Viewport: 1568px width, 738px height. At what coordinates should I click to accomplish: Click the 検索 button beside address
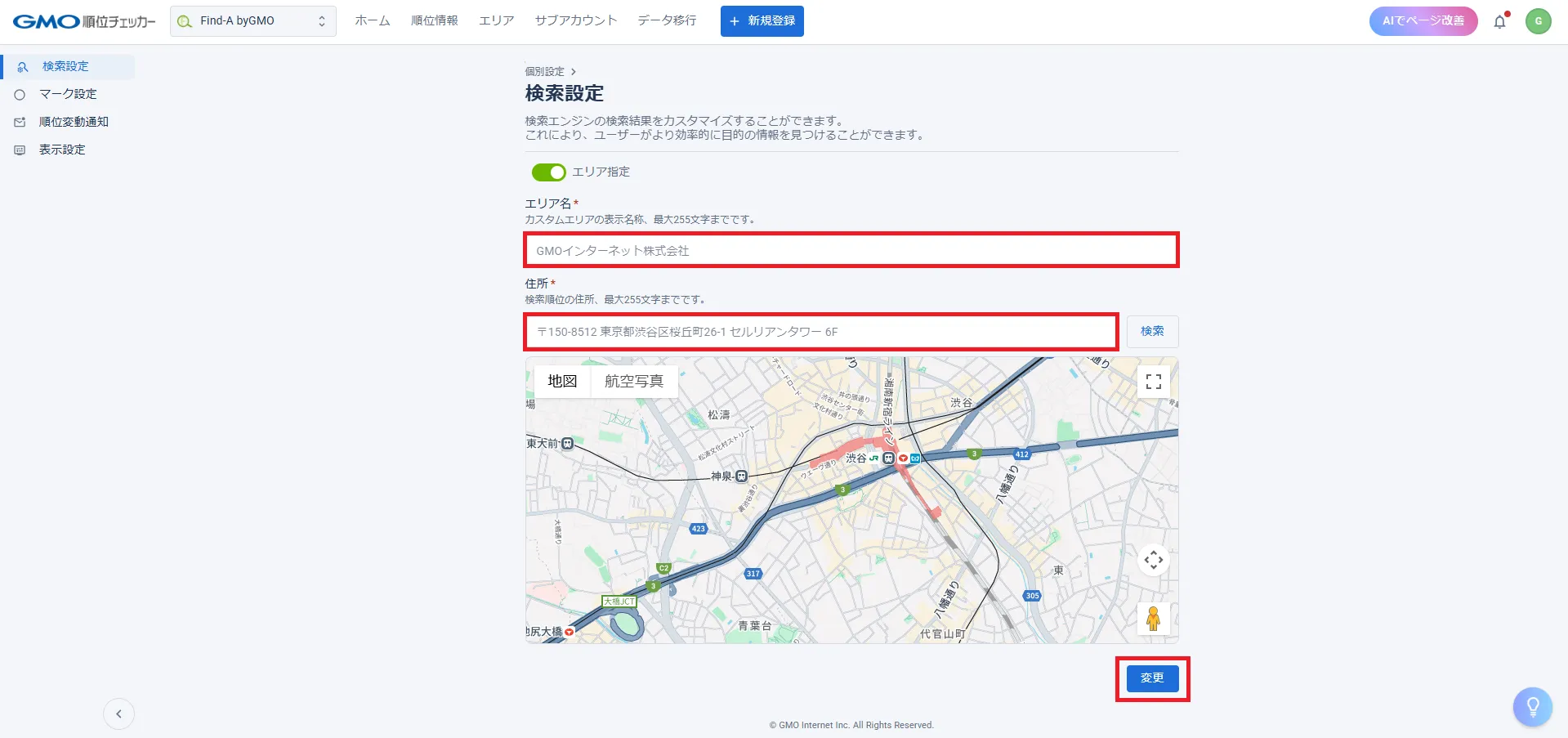[x=1153, y=332]
